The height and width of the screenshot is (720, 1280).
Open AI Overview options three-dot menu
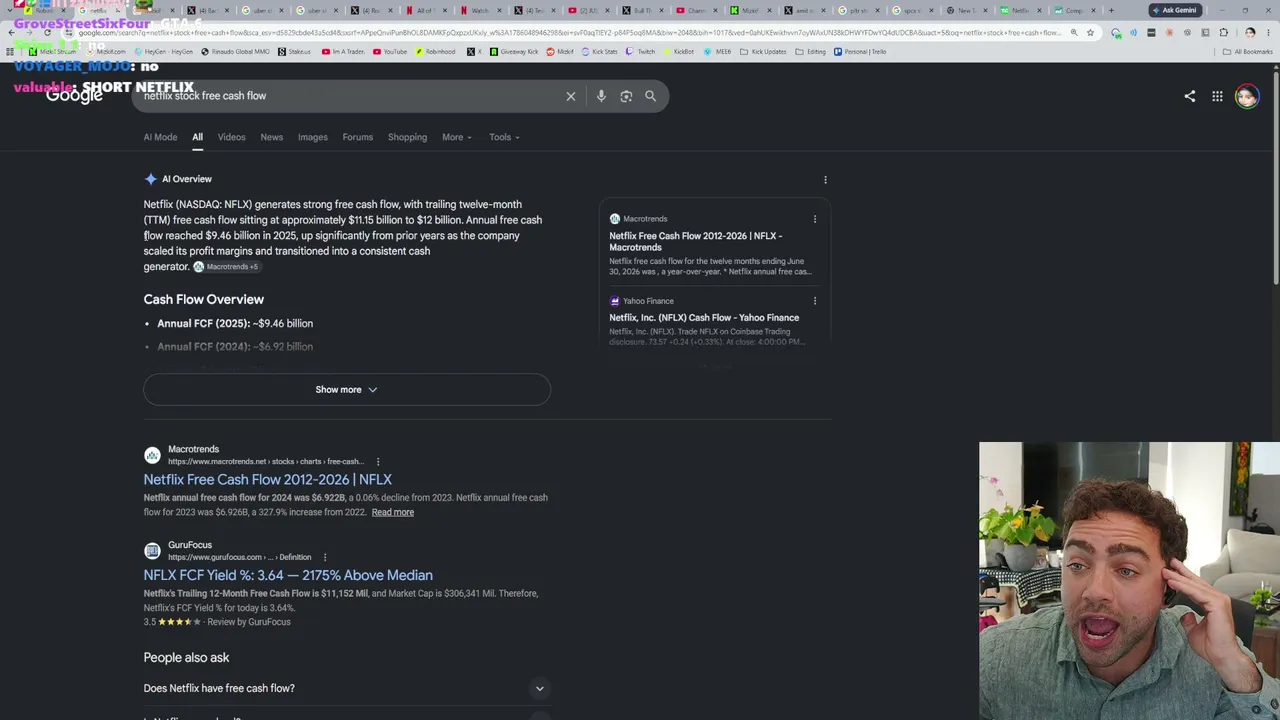point(825,180)
